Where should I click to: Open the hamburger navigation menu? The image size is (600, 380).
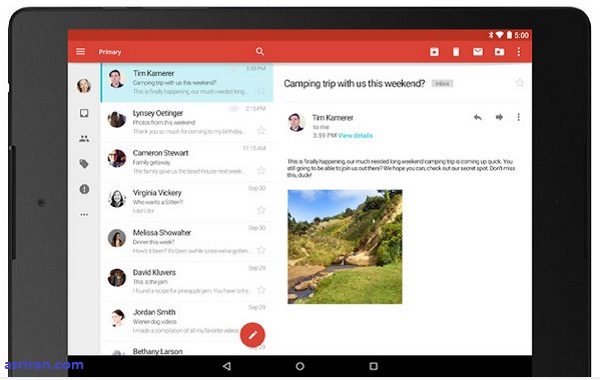(x=80, y=51)
